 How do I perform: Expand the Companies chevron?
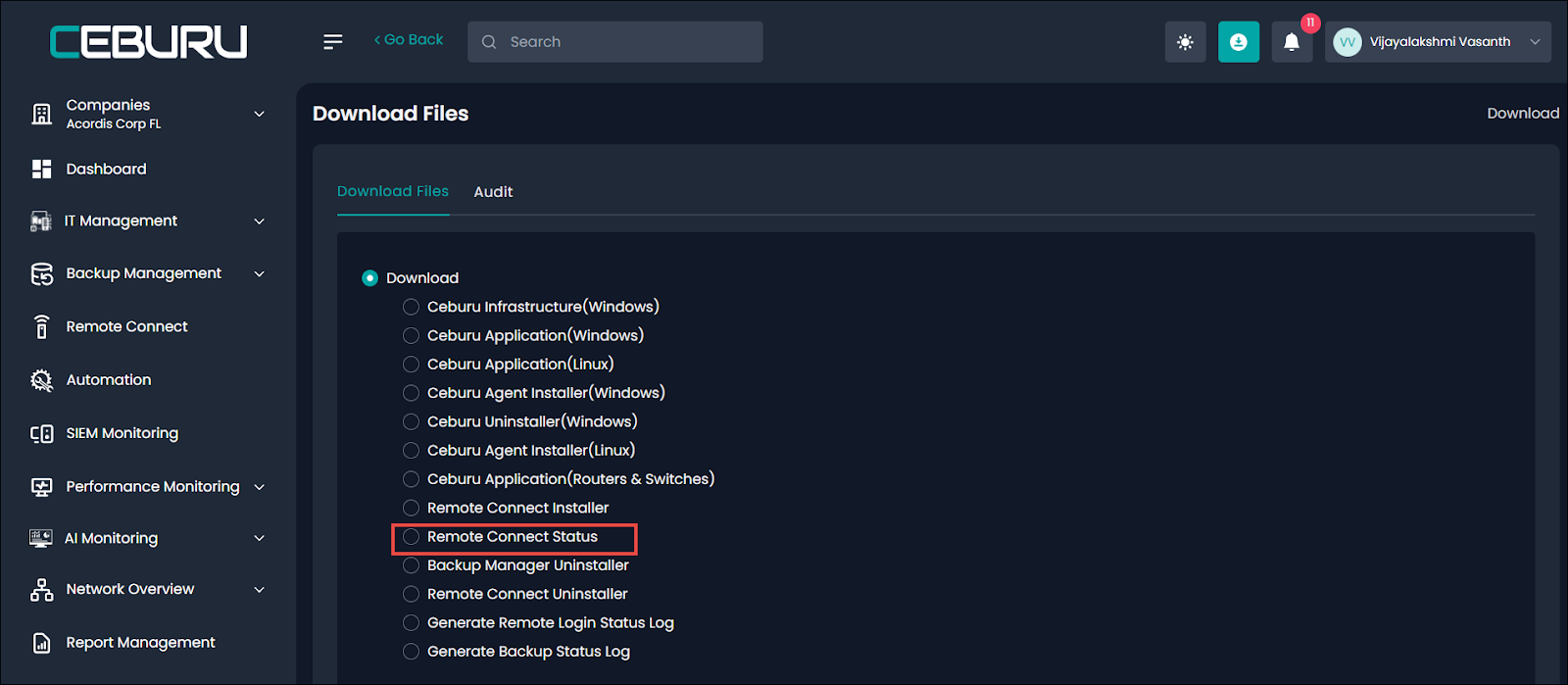point(260,114)
